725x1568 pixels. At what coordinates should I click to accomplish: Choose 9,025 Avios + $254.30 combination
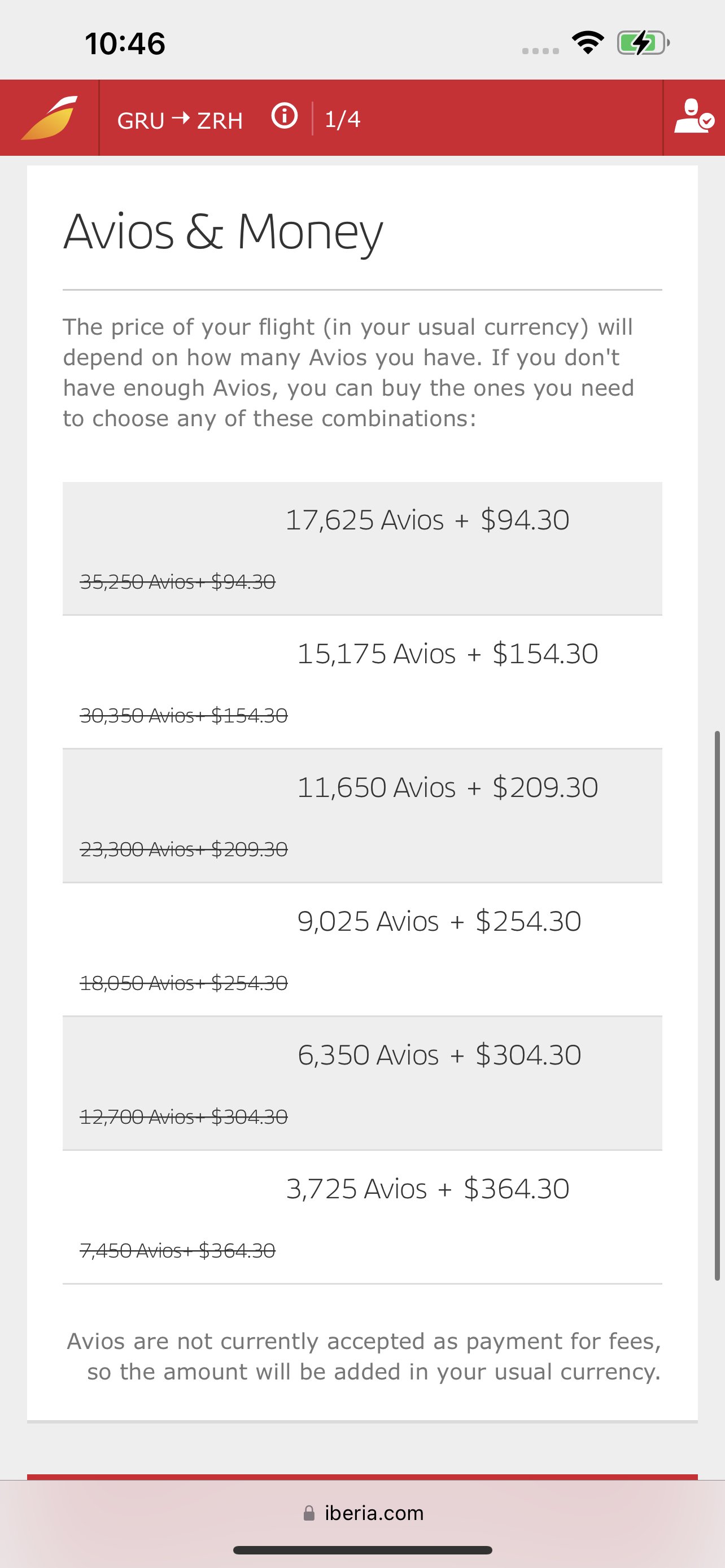click(x=362, y=949)
